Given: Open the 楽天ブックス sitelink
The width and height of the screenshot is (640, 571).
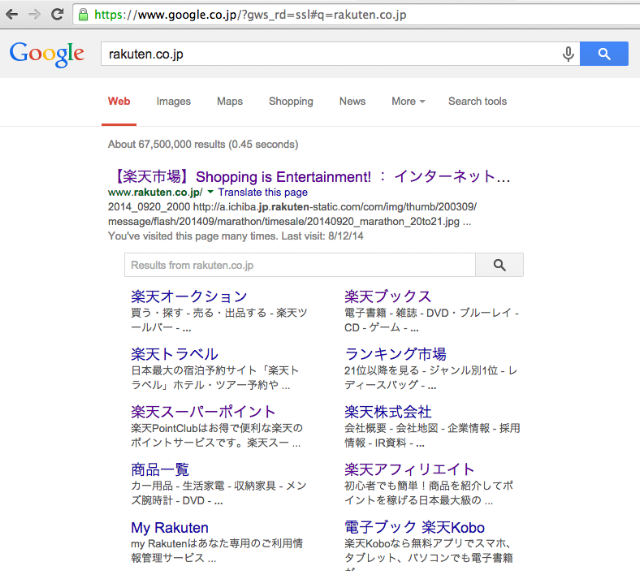Looking at the screenshot, I should click(x=388, y=296).
